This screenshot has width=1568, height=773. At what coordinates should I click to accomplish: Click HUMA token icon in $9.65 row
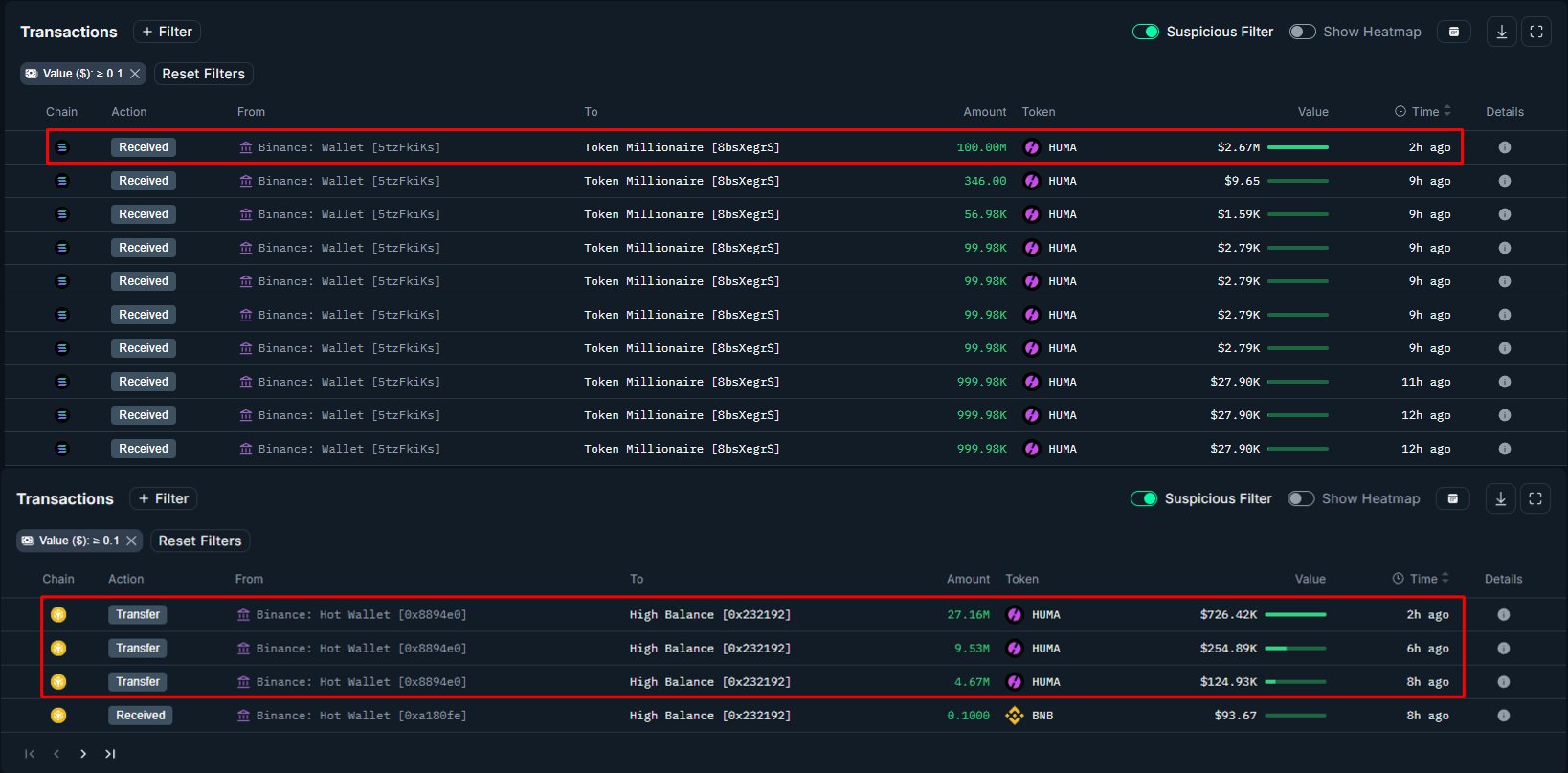1032,181
